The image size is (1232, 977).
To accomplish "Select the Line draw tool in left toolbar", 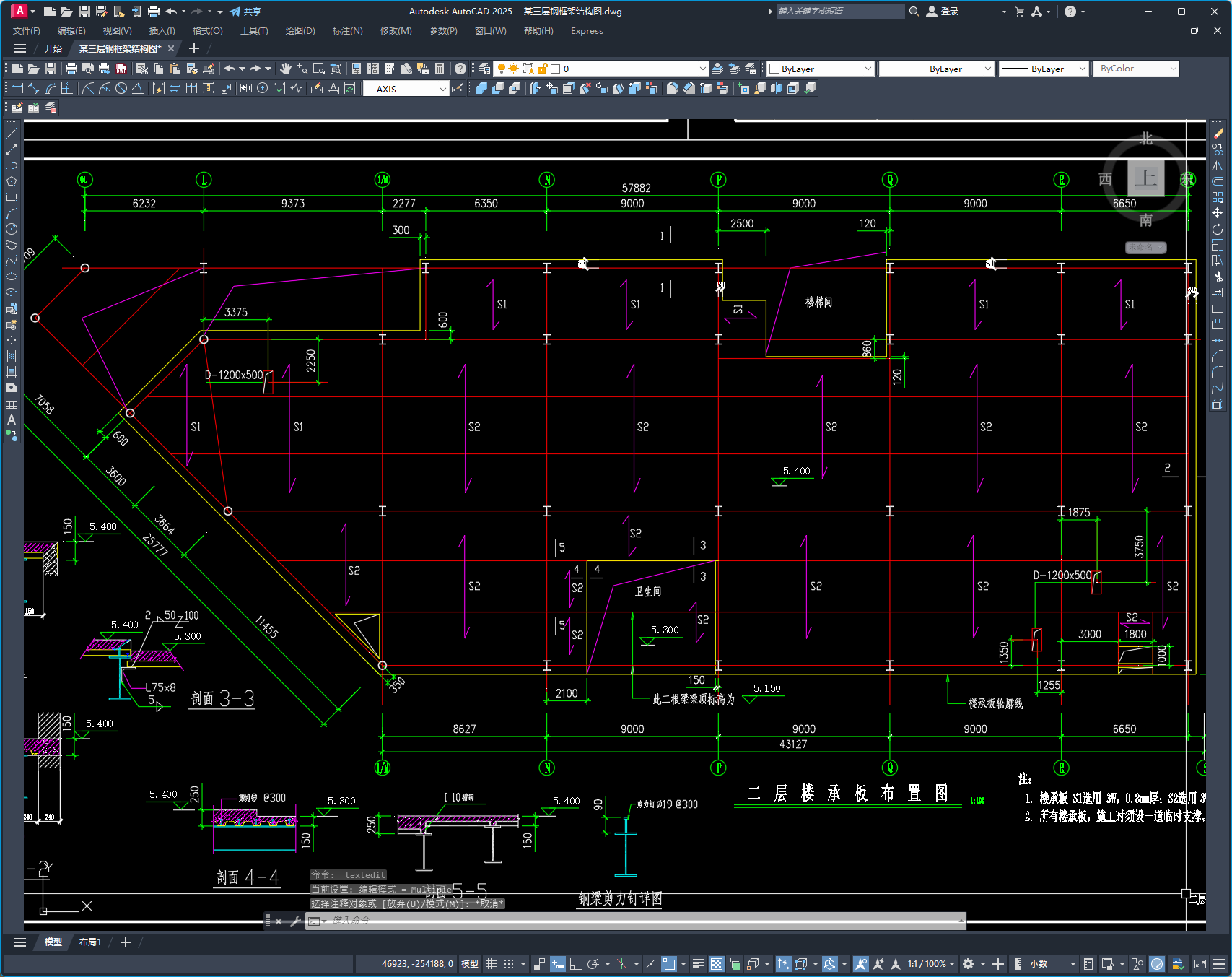I will pyautogui.click(x=12, y=134).
